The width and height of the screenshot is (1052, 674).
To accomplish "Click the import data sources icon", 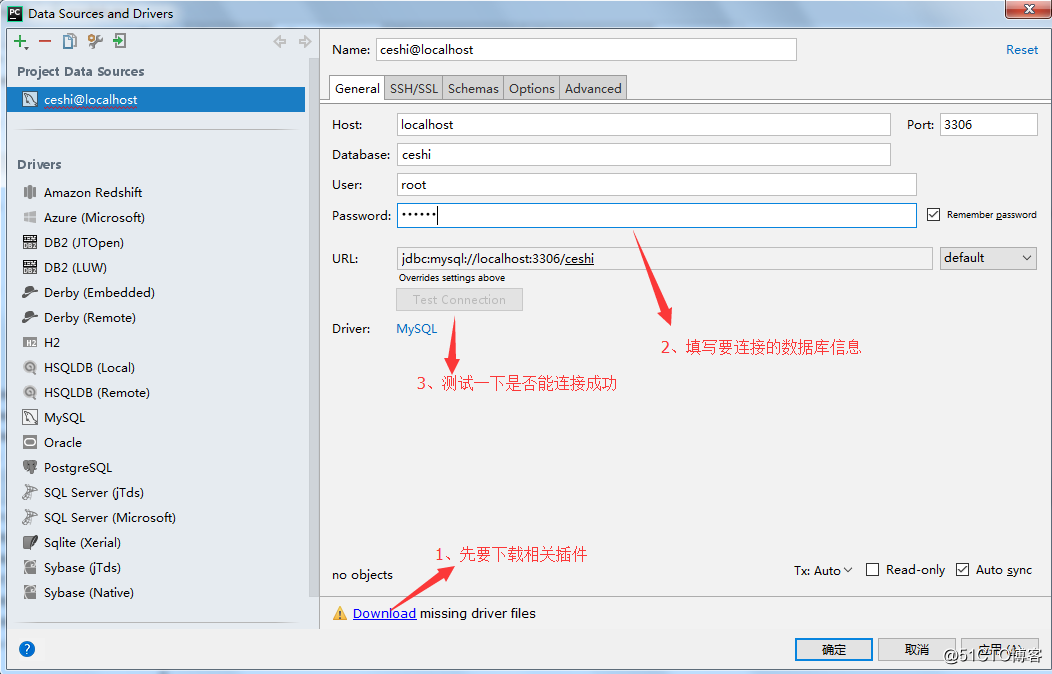I will click(119, 42).
